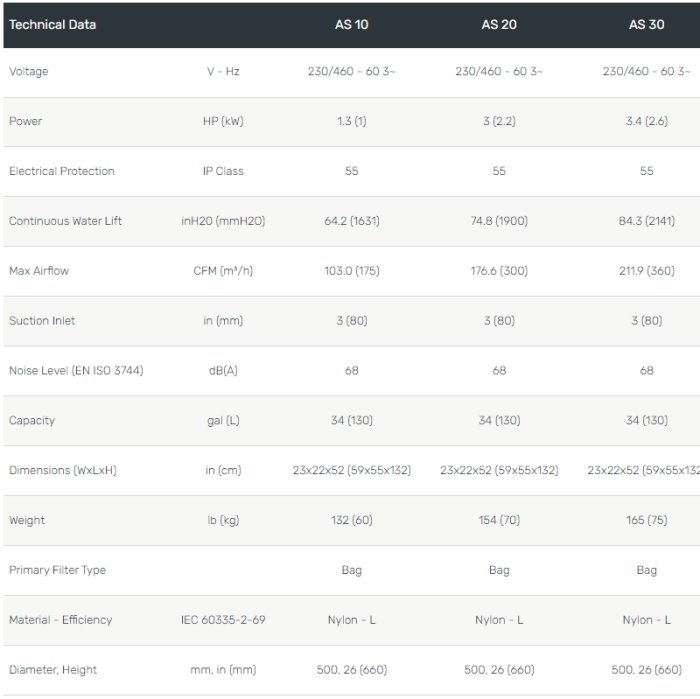Click the Electrical Protection row label
This screenshot has height=699, width=700.
click(62, 171)
